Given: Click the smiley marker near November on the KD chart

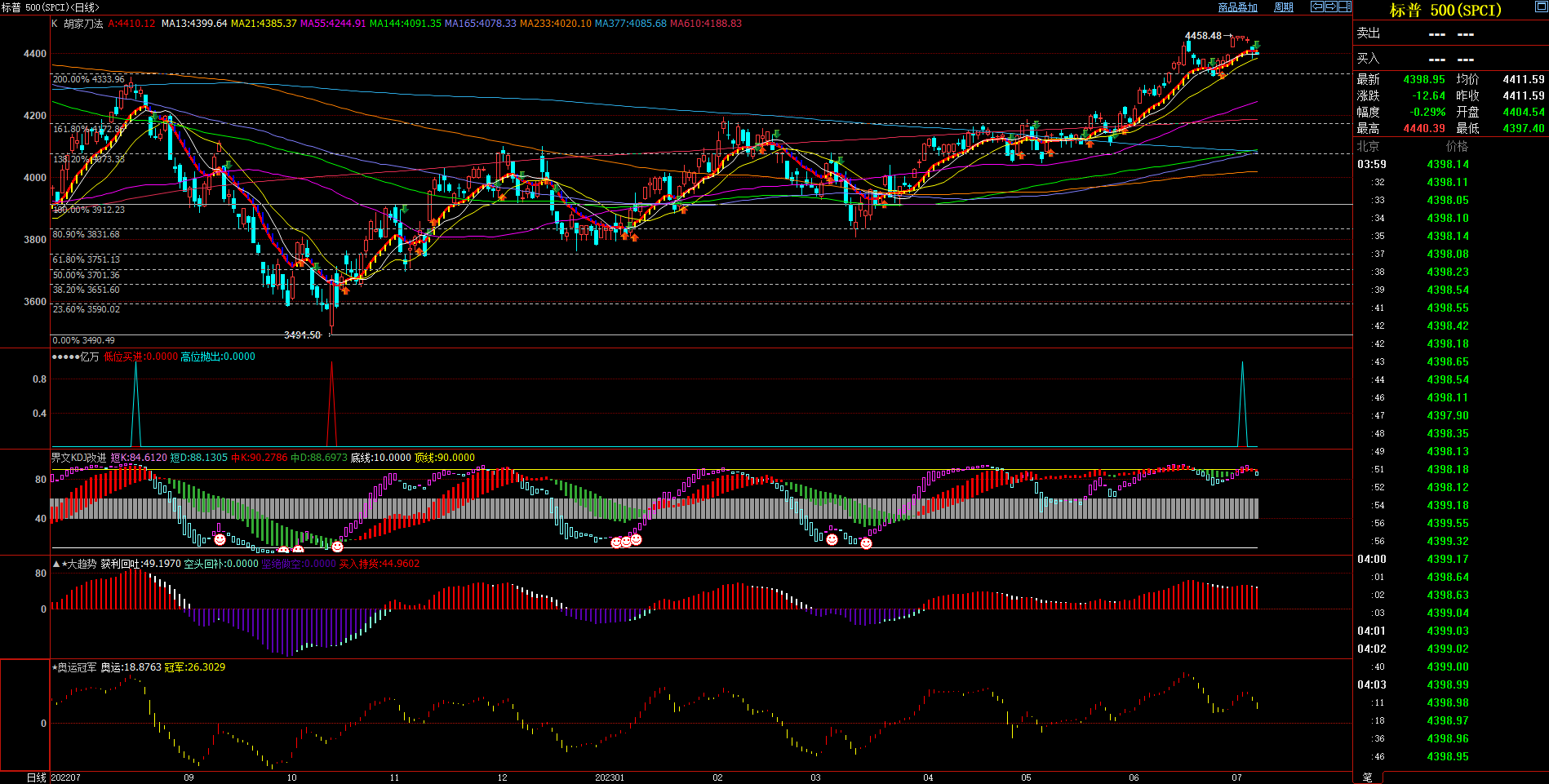Looking at the screenshot, I should click(x=337, y=547).
